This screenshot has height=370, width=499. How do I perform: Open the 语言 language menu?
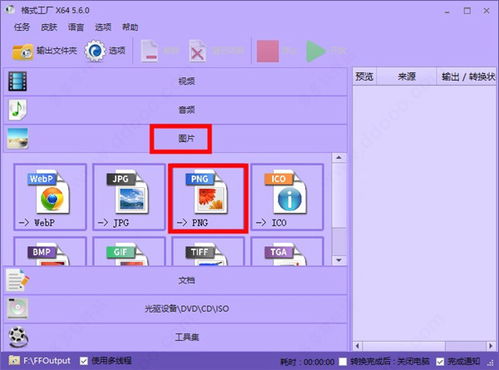click(76, 27)
